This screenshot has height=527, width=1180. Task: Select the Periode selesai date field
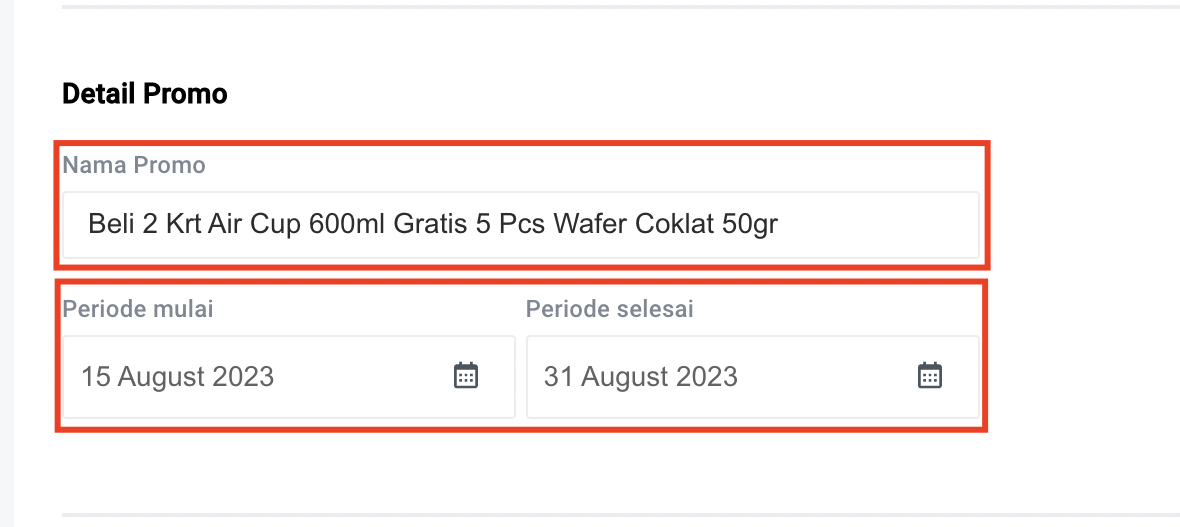tap(720, 377)
